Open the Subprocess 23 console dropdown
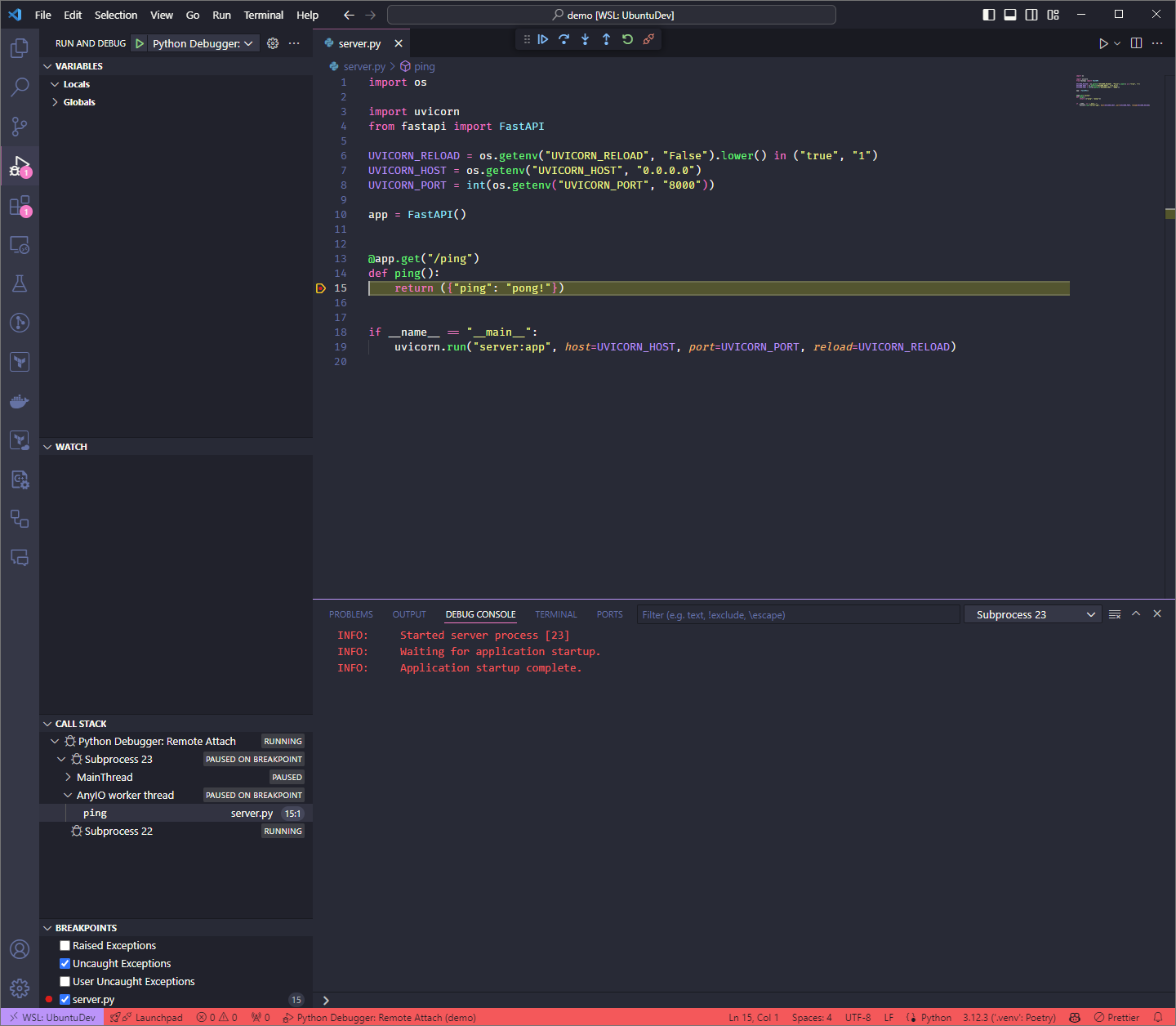 pos(1032,613)
